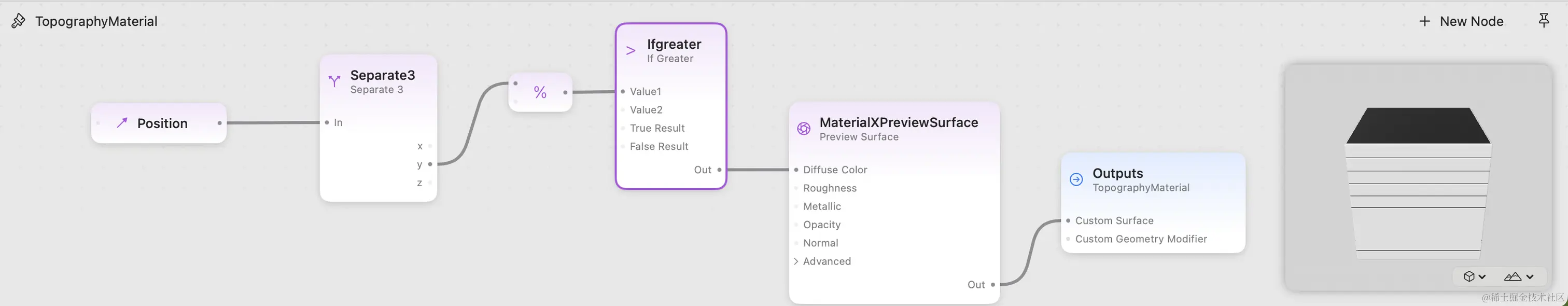This screenshot has width=1568, height=306.
Task: Click the MaterialXPreviewSurface node icon
Action: tap(804, 128)
